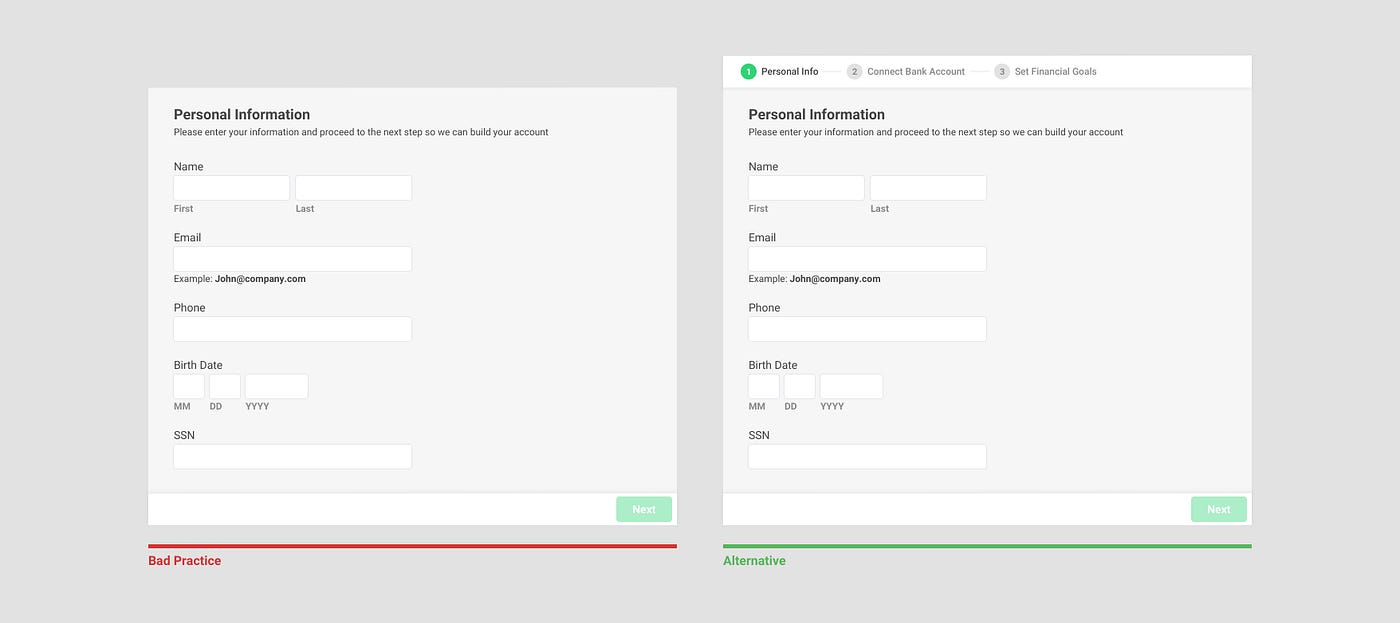The height and width of the screenshot is (623, 1400).
Task: Click Bad Practice caption text
Action: coord(185,561)
